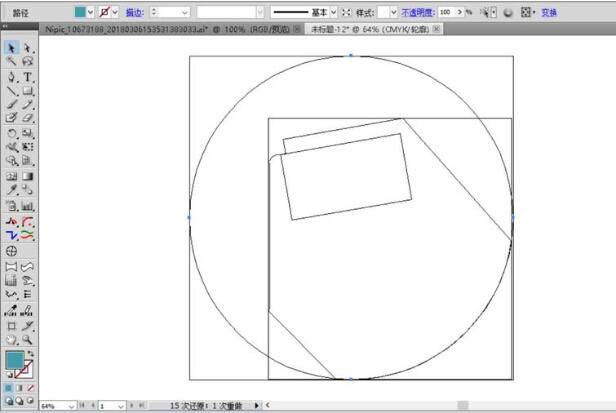
Task: Choose the Eraser tool
Action: tap(27, 117)
